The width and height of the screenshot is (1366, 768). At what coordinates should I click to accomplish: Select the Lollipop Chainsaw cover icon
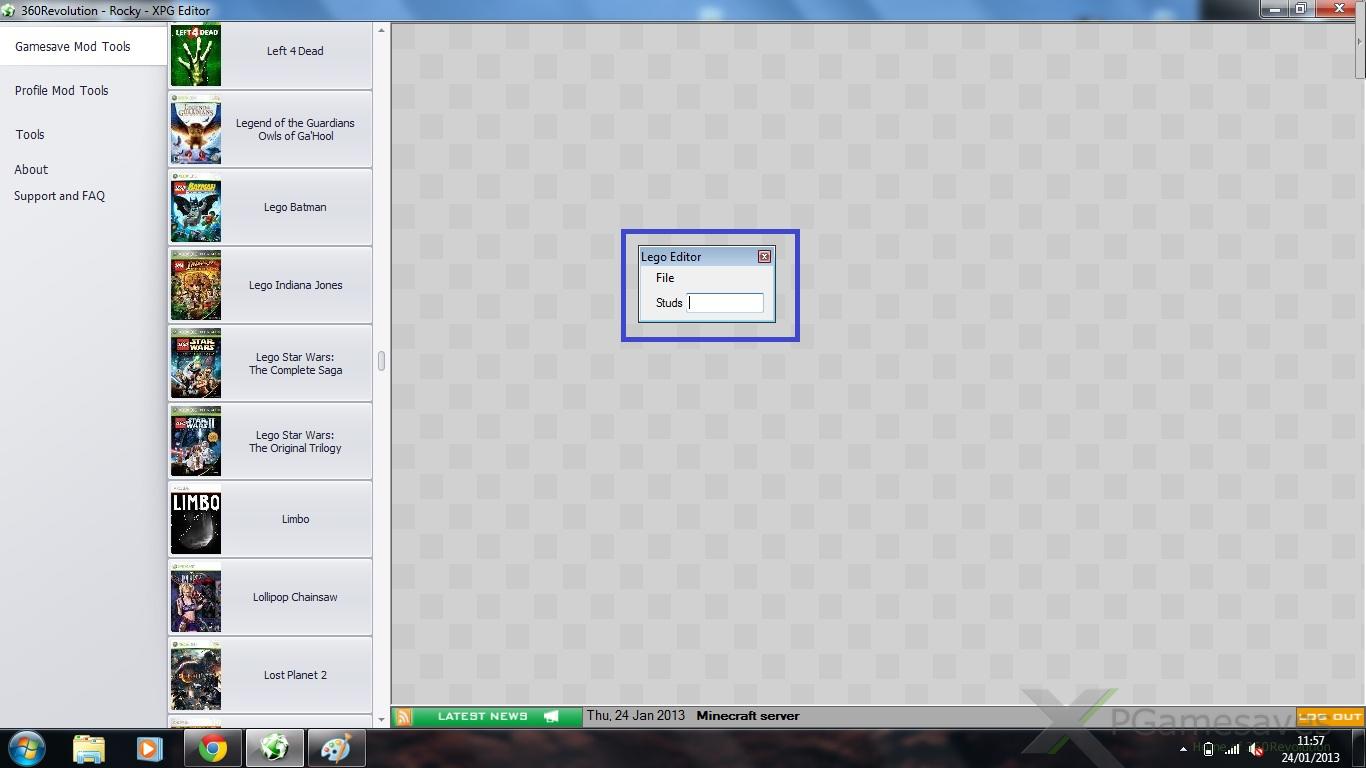click(196, 598)
